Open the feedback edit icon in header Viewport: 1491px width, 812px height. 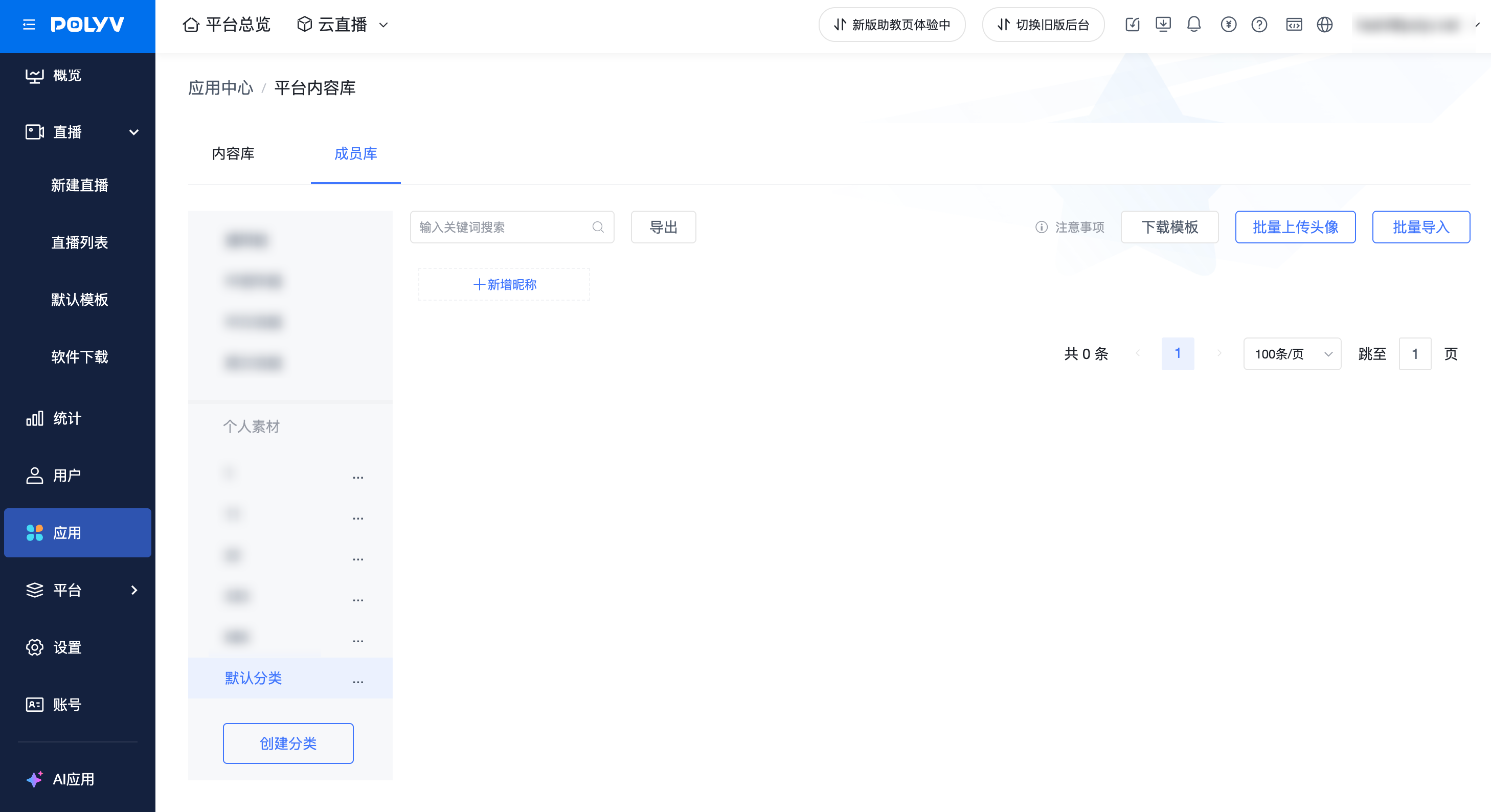pyautogui.click(x=1132, y=25)
